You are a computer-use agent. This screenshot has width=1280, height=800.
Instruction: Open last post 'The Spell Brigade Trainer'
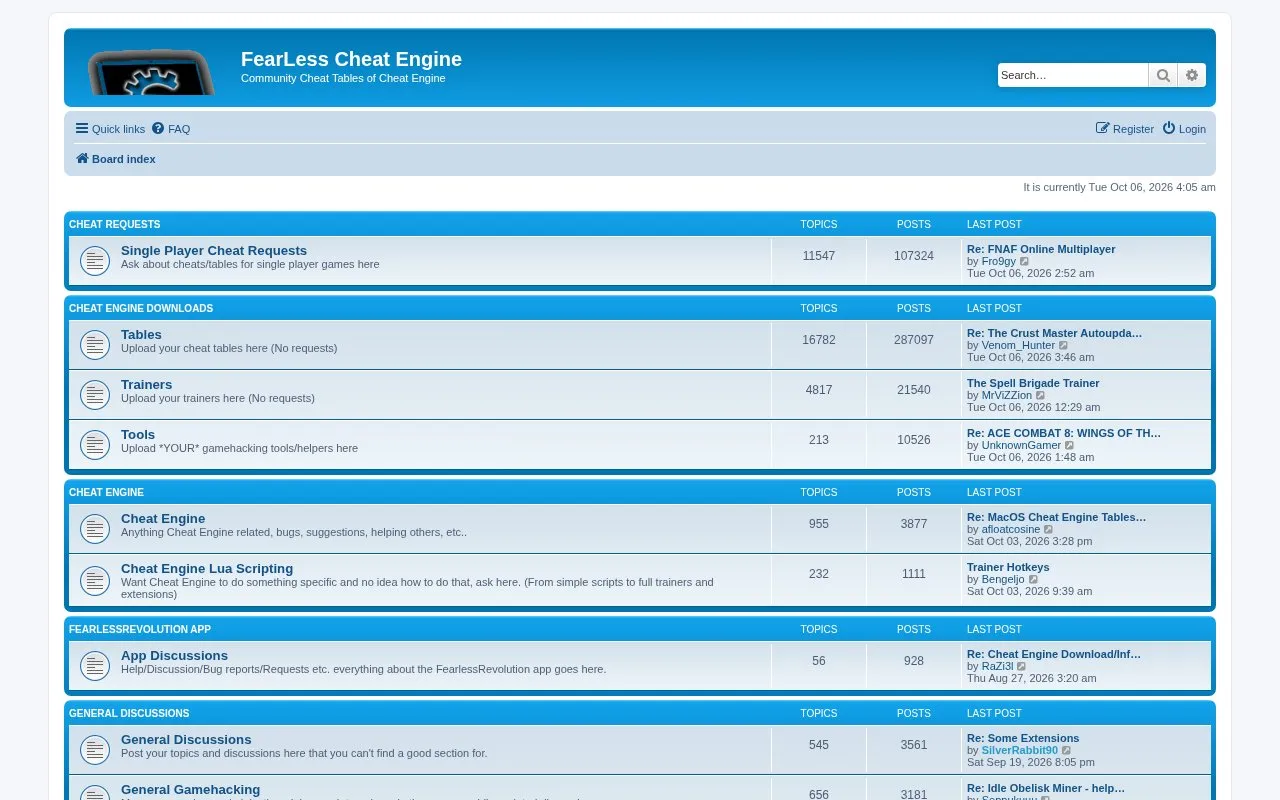coord(1033,383)
